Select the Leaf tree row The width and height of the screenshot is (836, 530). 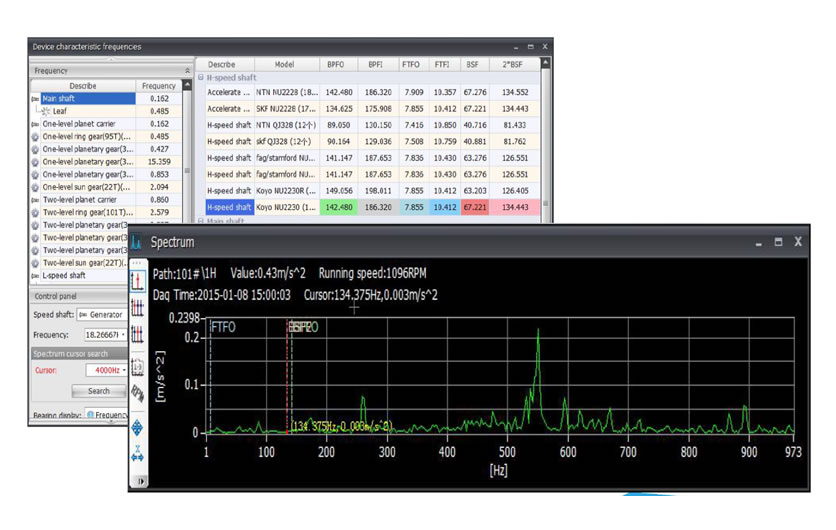(107, 111)
